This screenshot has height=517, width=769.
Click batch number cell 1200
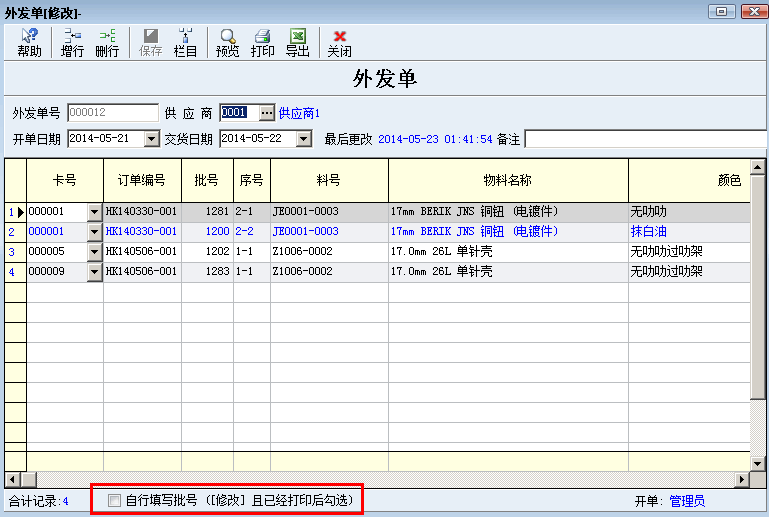click(207, 232)
